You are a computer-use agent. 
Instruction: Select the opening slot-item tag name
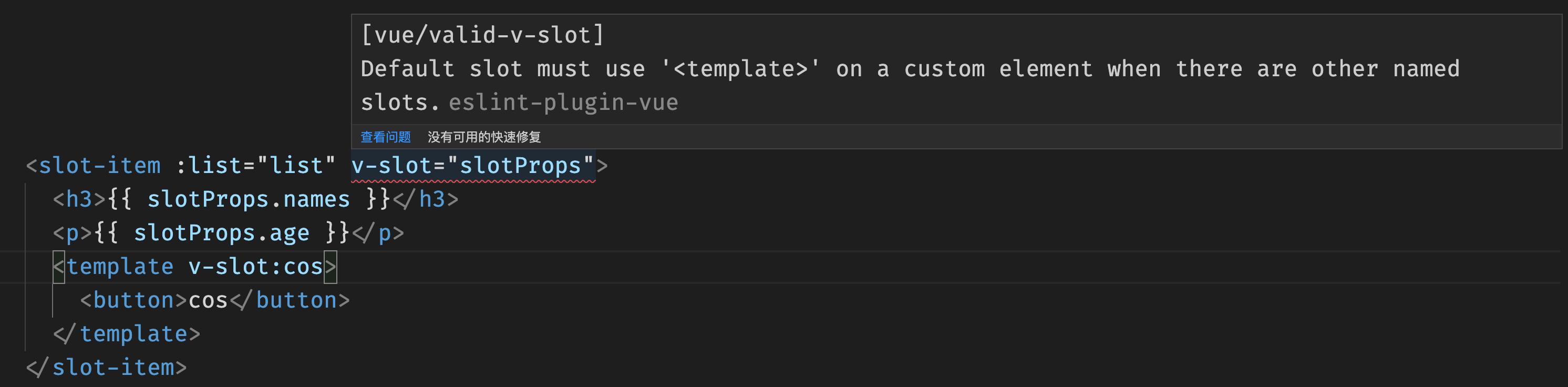100,166
